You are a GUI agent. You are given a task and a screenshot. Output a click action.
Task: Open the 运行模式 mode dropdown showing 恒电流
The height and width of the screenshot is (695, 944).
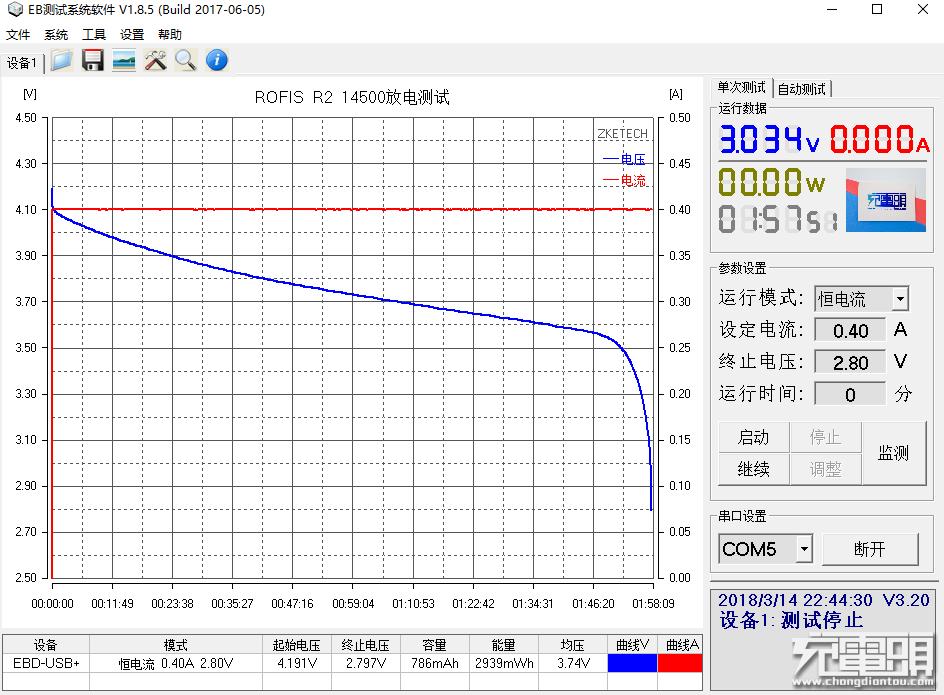[x=900, y=298]
